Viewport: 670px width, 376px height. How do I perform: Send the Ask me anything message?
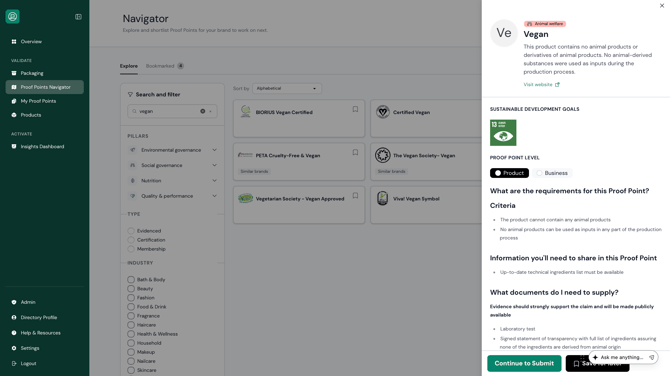point(652,357)
